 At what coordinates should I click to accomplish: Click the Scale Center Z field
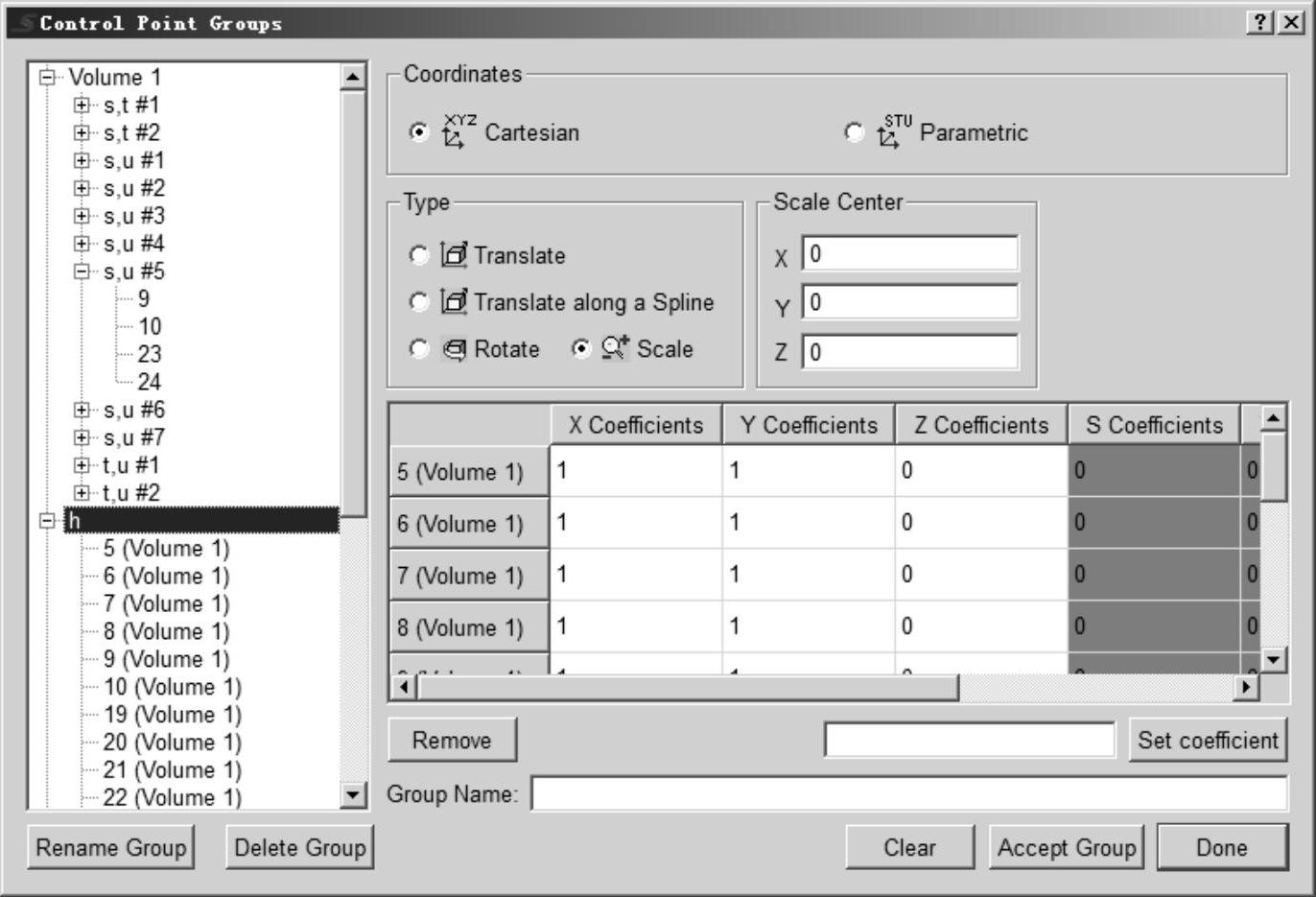tap(909, 352)
